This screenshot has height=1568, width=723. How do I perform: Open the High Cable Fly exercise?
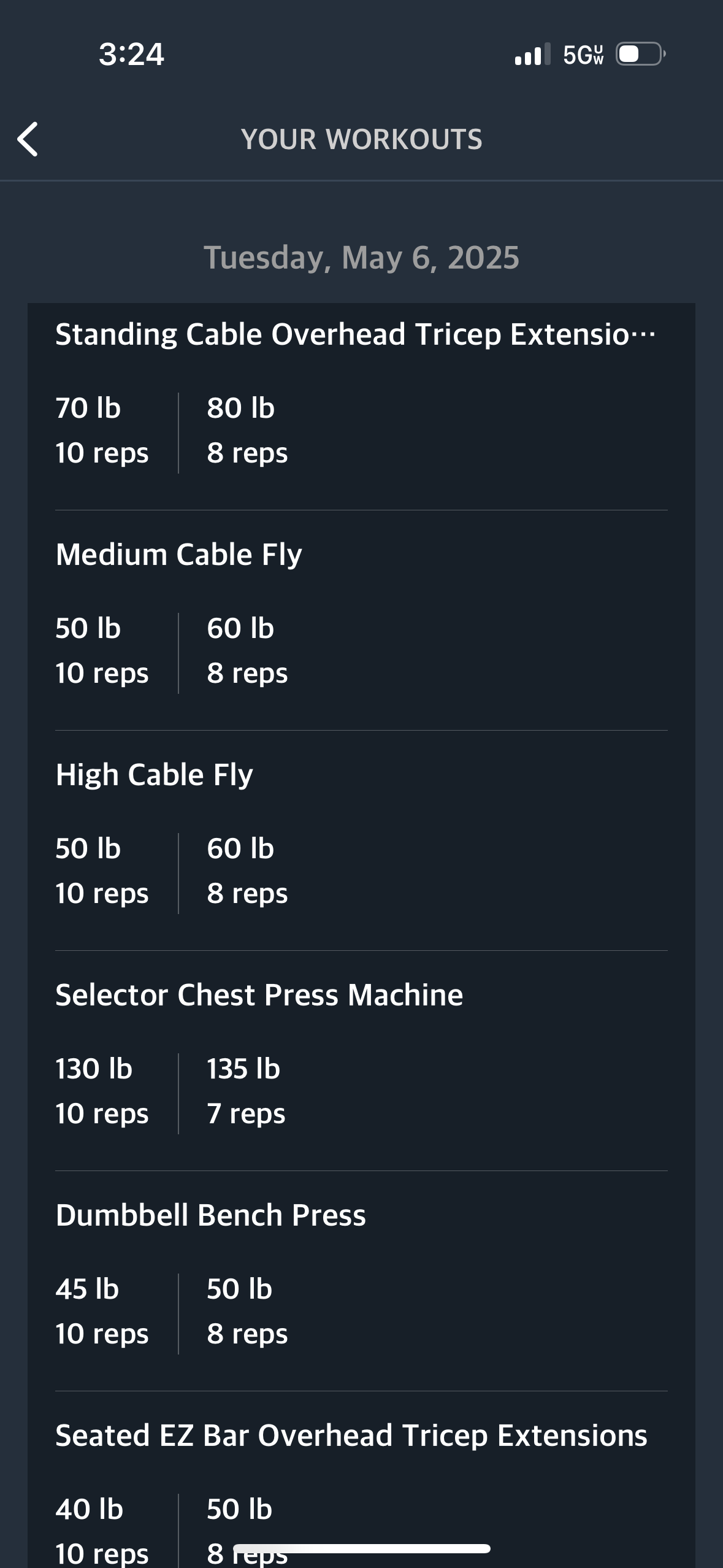[154, 775]
